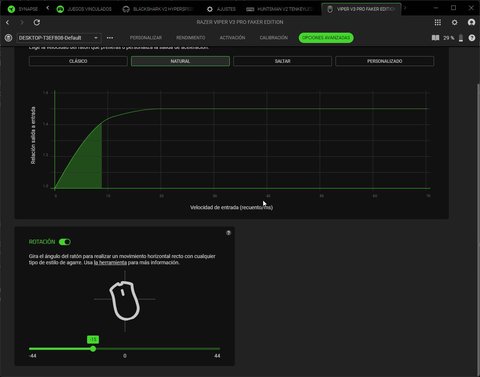
Task: Expand the DESKTOP-T3EF808-Default profile dropdown
Action: [59, 38]
